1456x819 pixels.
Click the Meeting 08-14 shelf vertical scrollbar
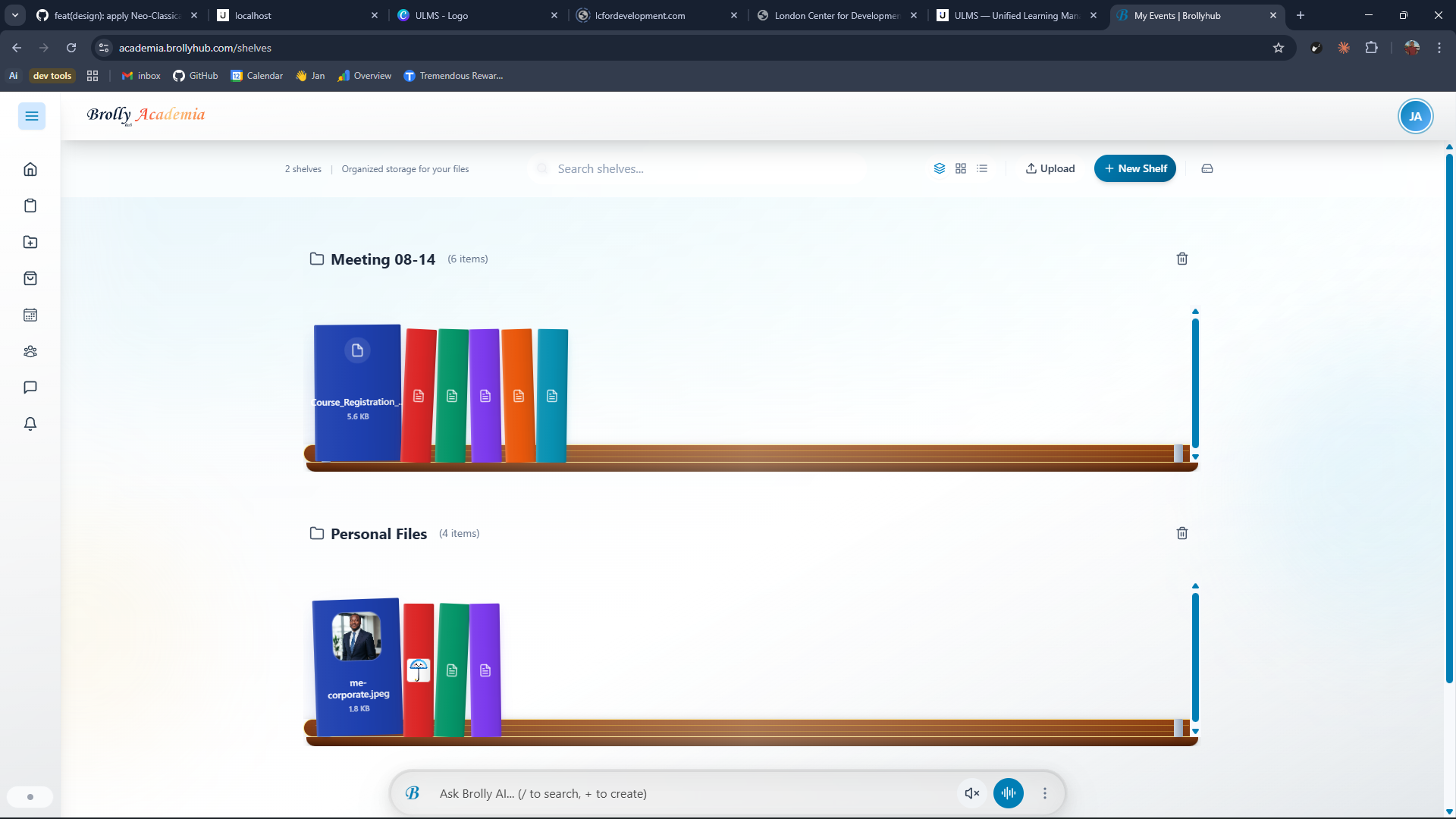1195,383
